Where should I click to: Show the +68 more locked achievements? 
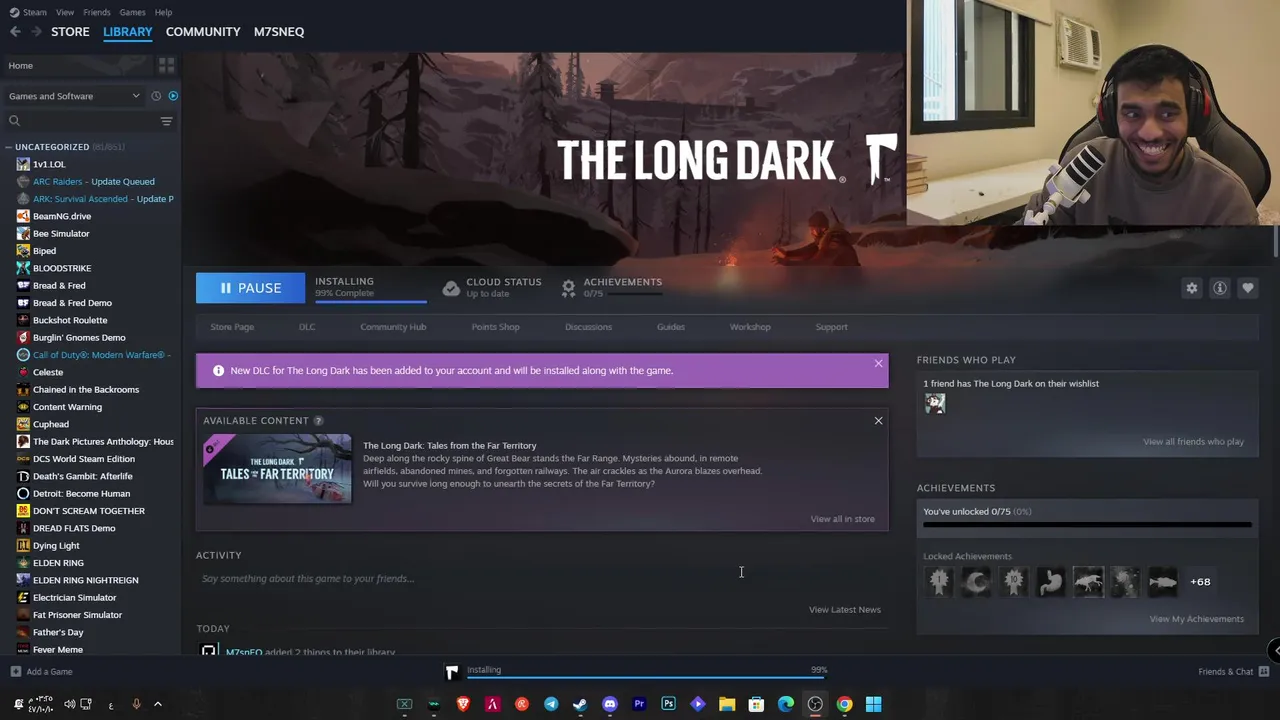1200,582
